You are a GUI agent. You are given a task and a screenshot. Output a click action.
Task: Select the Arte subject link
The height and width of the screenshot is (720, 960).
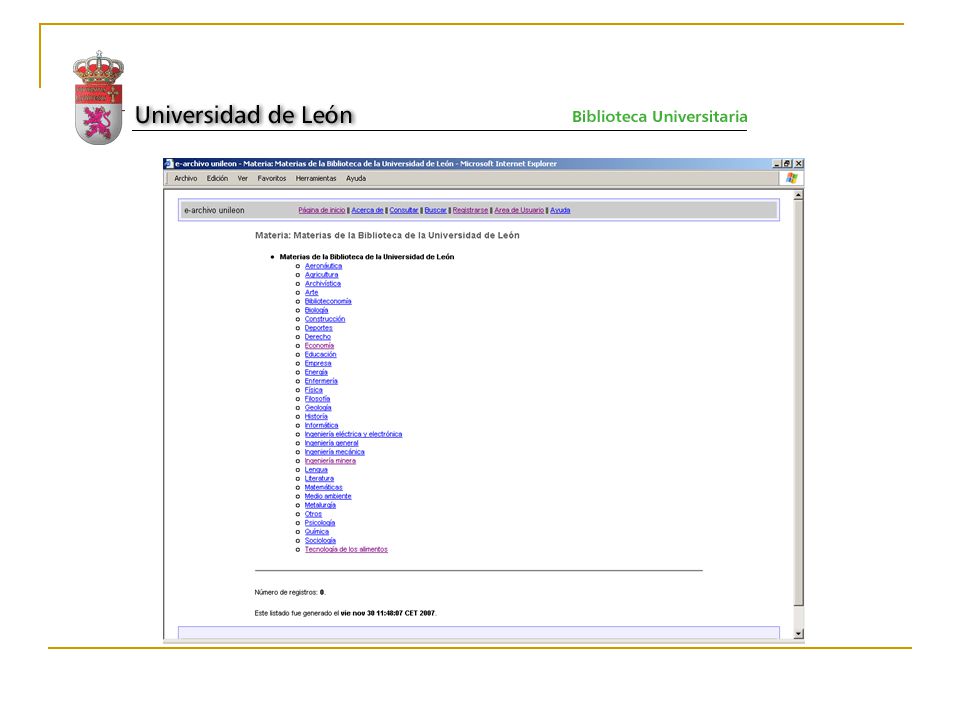(312, 293)
